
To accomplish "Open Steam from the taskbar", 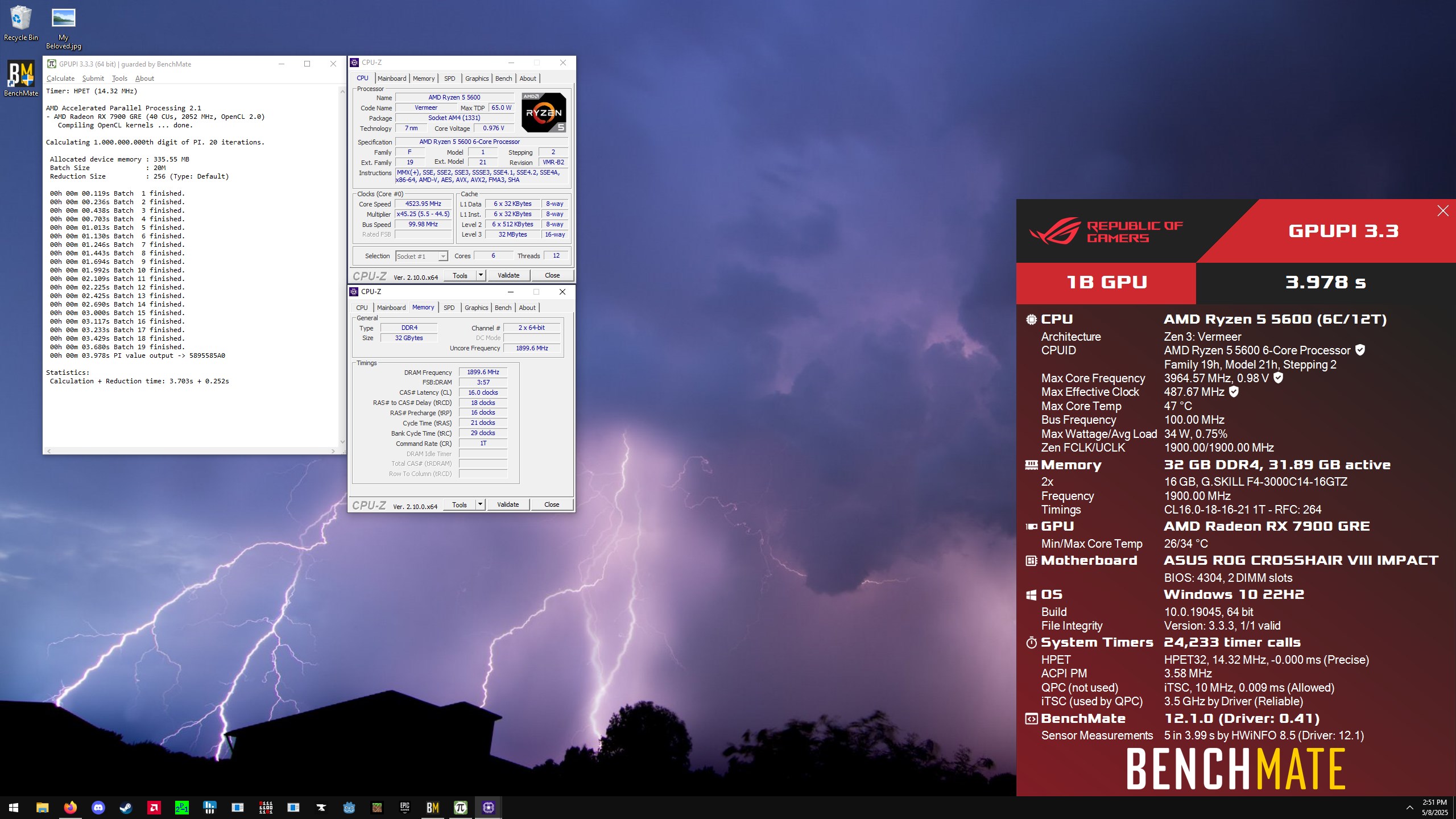I will pos(126,807).
